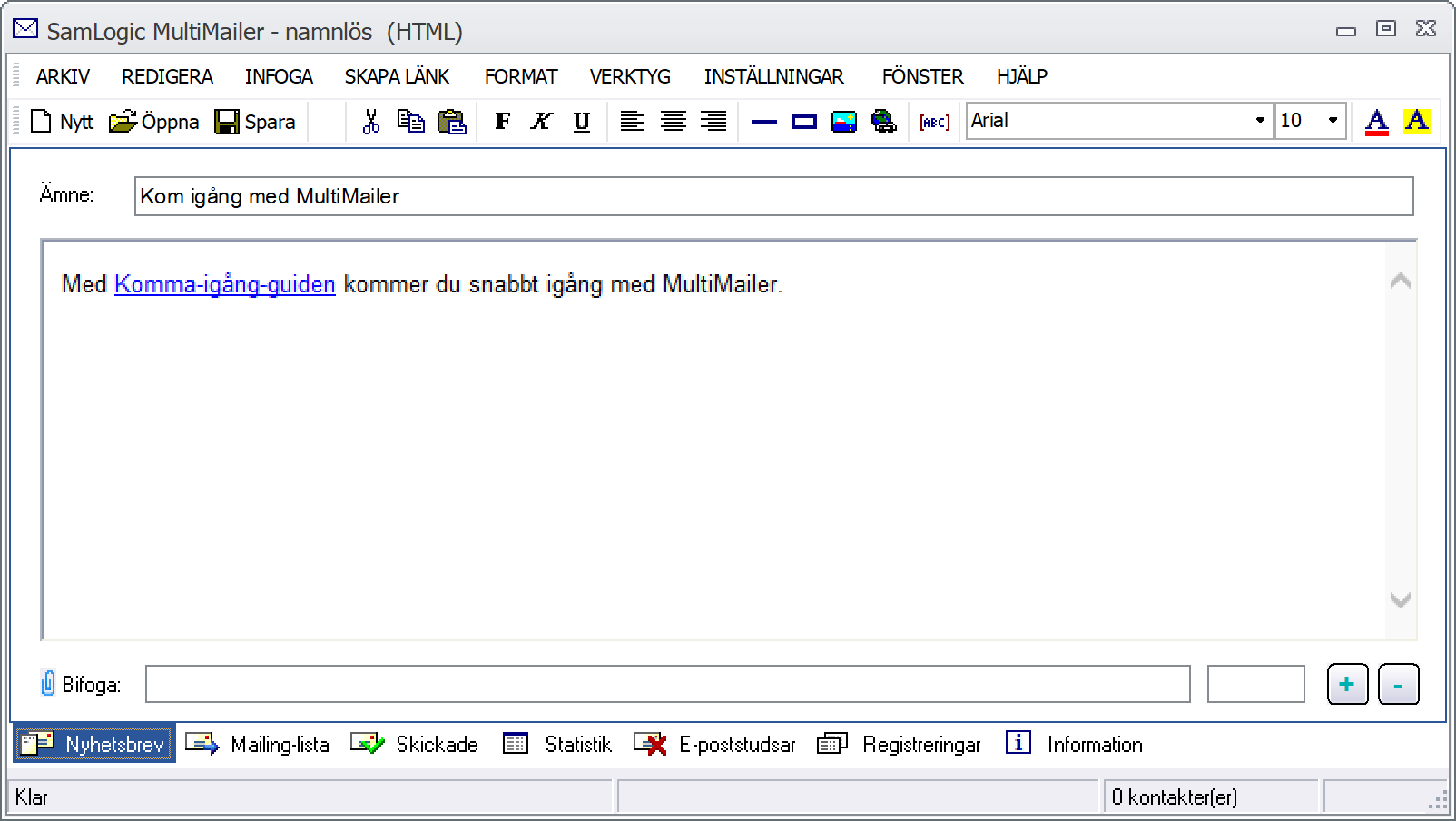Toggle italic formatting (K icon)

click(541, 122)
